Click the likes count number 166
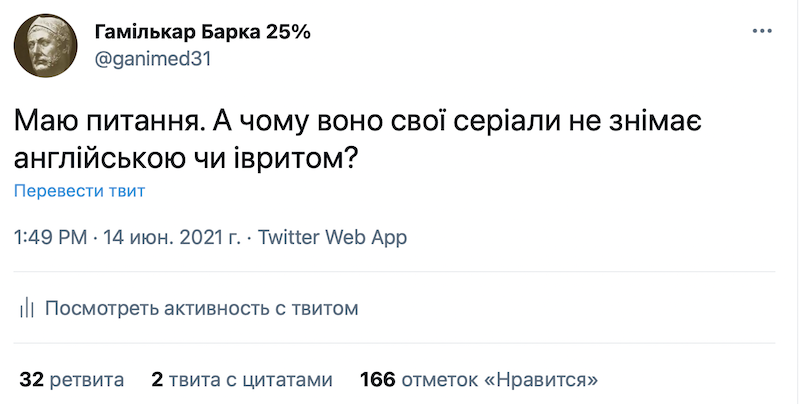 click(377, 380)
